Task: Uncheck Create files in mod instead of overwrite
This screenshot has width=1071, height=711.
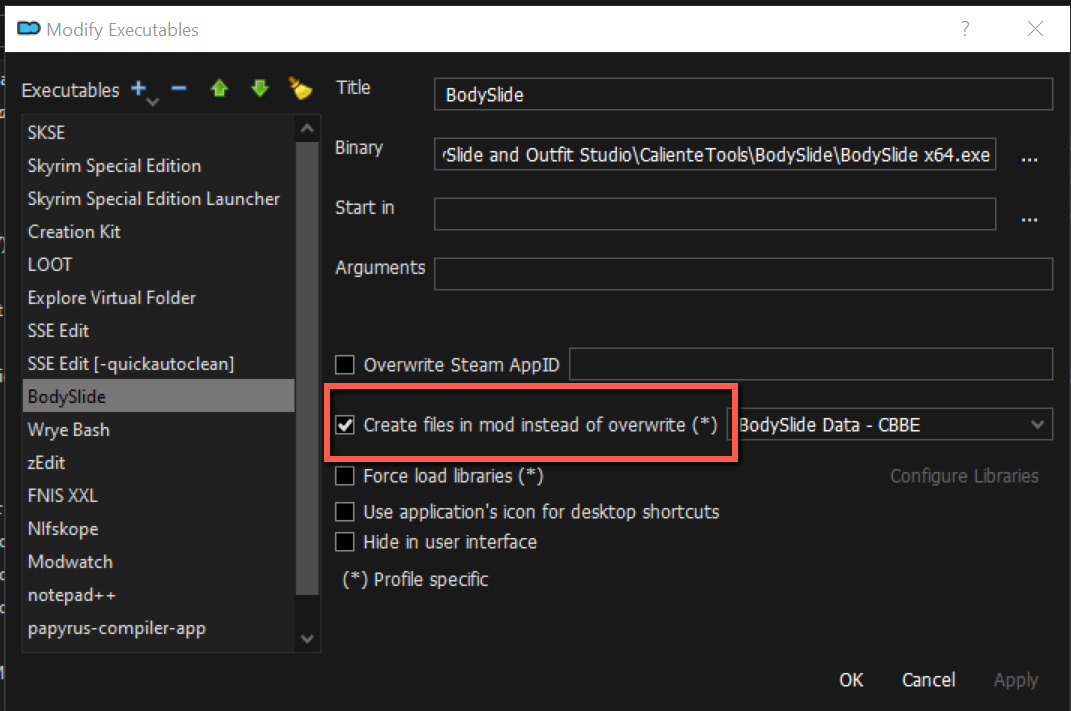Action: coord(345,425)
